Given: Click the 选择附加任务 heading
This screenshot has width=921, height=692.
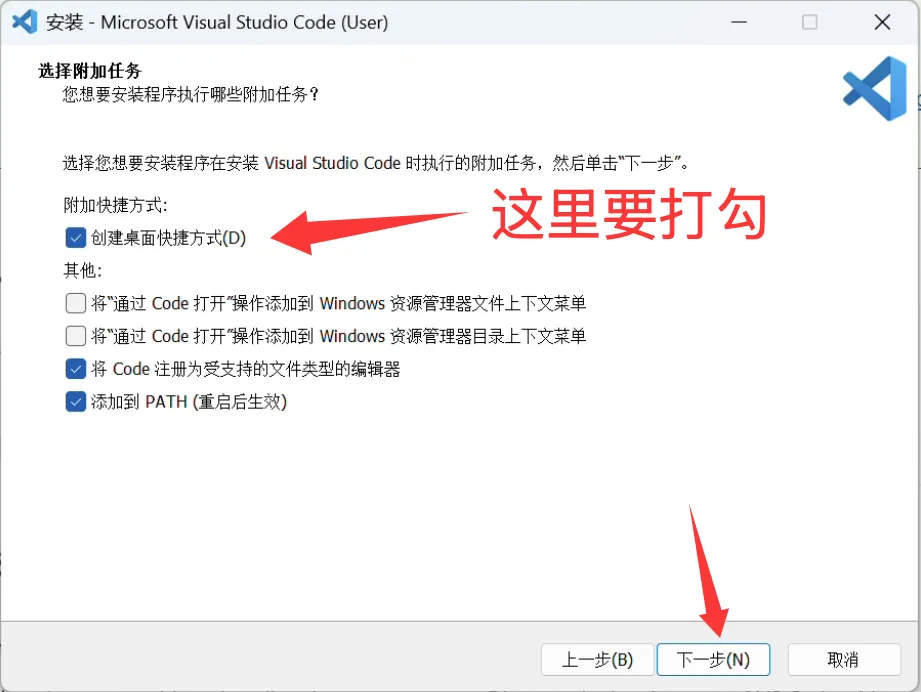Looking at the screenshot, I should (x=90, y=71).
